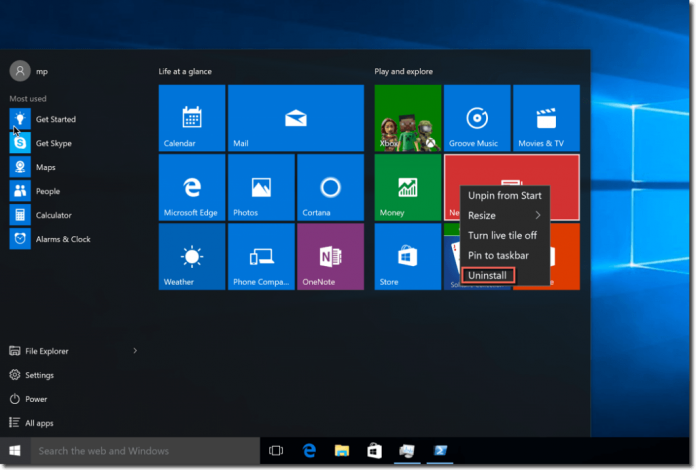
Task: Select Pin to taskbar
Action: point(505,255)
